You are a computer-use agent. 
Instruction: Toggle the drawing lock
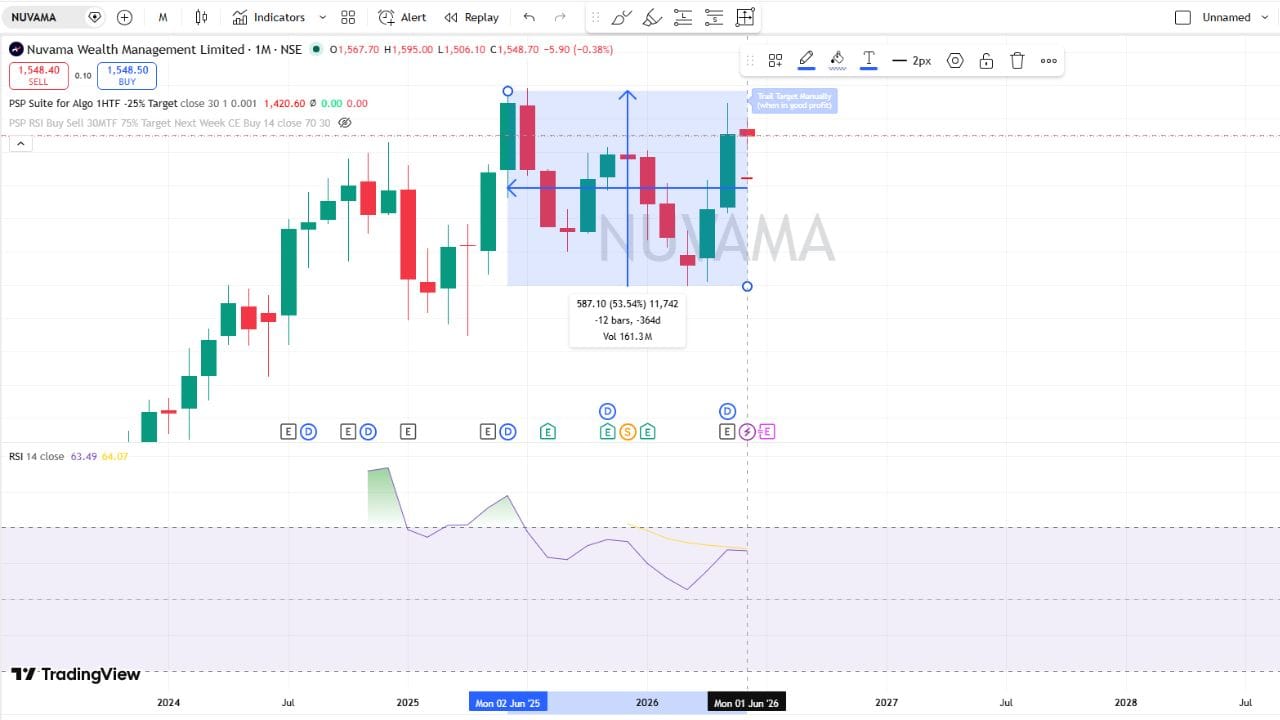[x=986, y=61]
